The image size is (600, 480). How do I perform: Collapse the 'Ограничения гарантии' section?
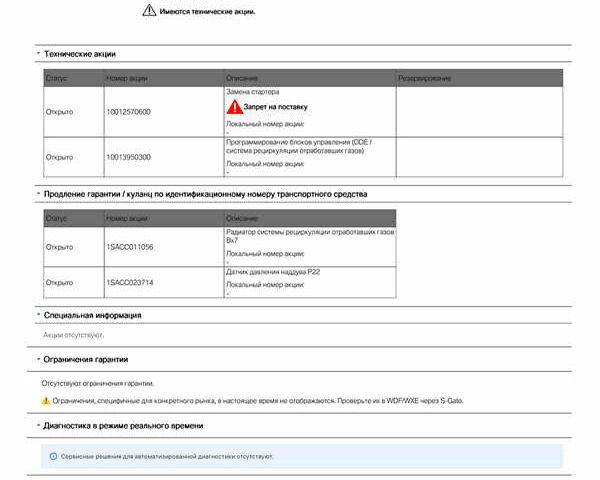(x=38, y=358)
